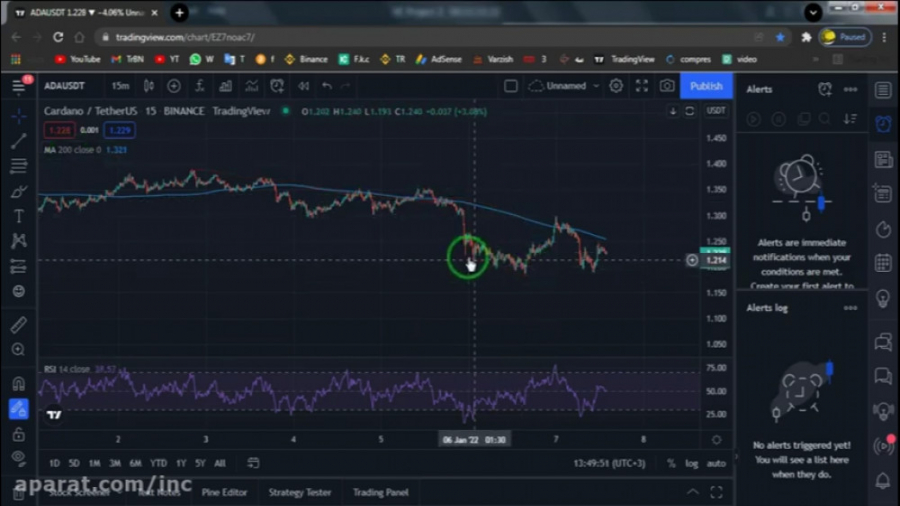Open the Unnamed layout dropdown
This screenshot has width=900, height=506.
click(x=564, y=86)
